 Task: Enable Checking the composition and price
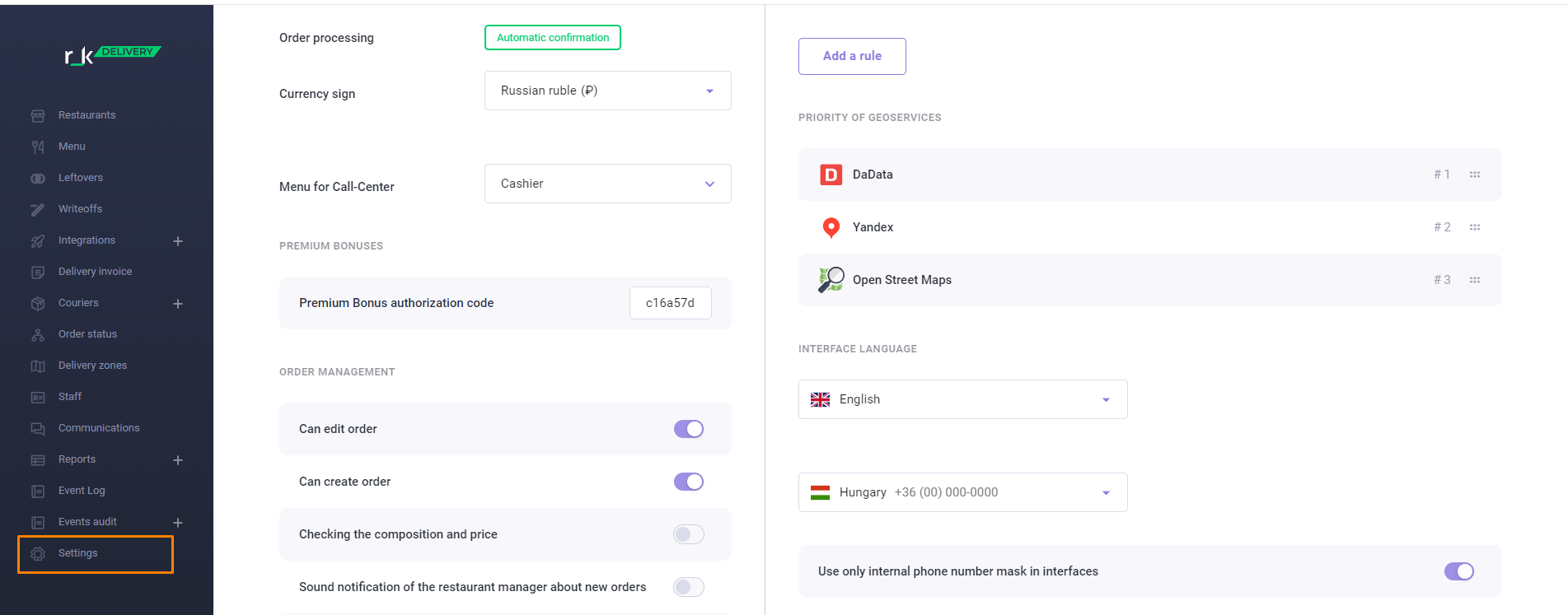point(689,534)
